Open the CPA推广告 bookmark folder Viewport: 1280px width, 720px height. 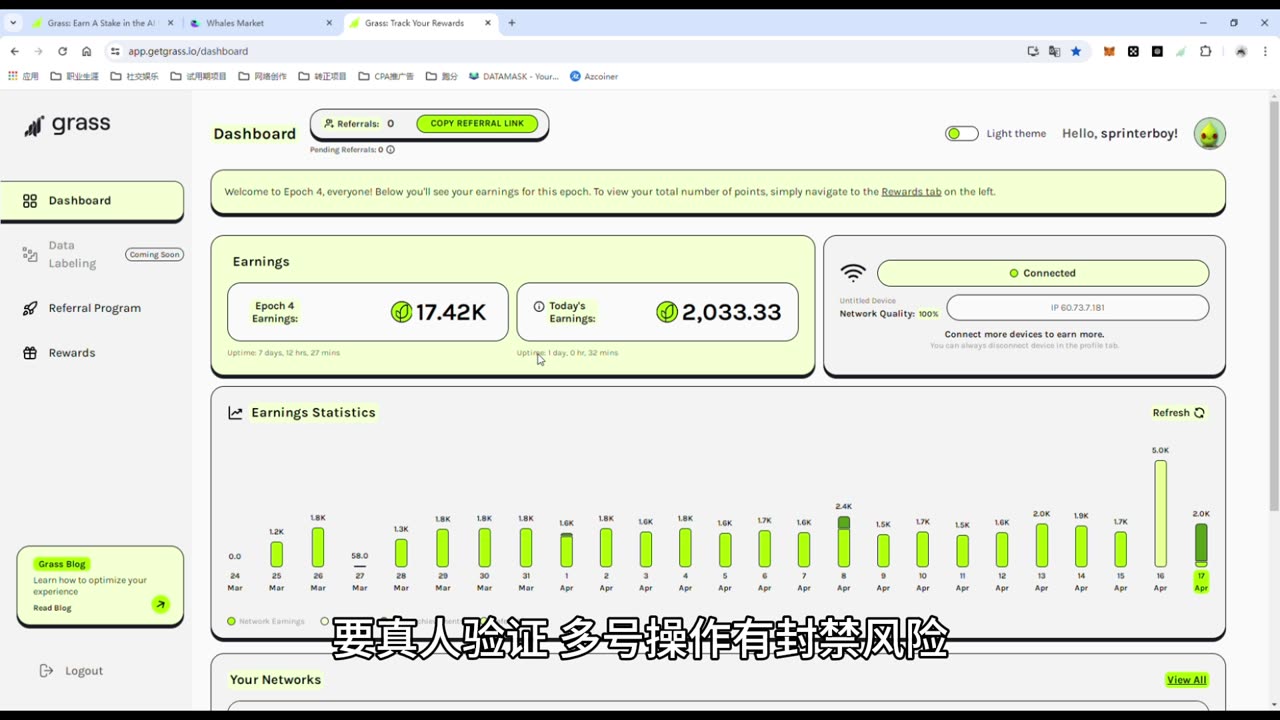[x=385, y=76]
